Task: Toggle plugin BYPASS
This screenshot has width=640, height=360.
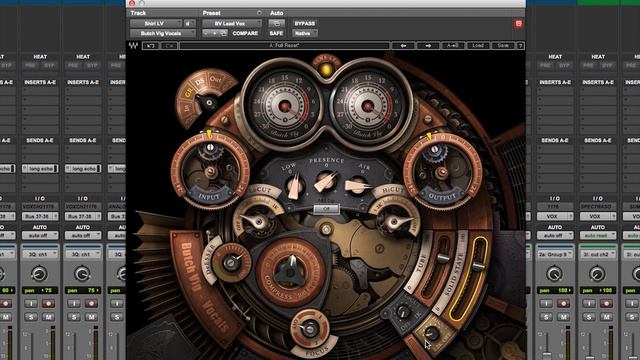Action: (304, 24)
